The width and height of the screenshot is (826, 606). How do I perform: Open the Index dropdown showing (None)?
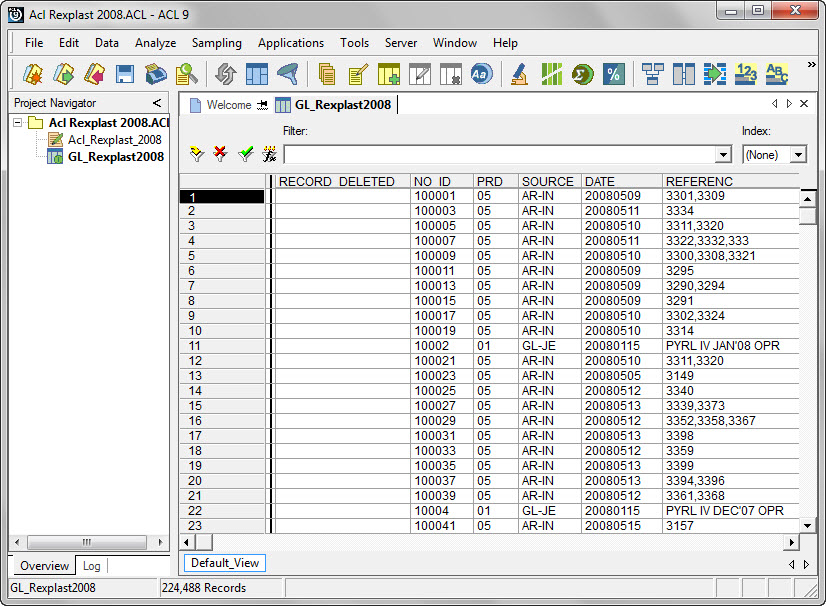[799, 155]
